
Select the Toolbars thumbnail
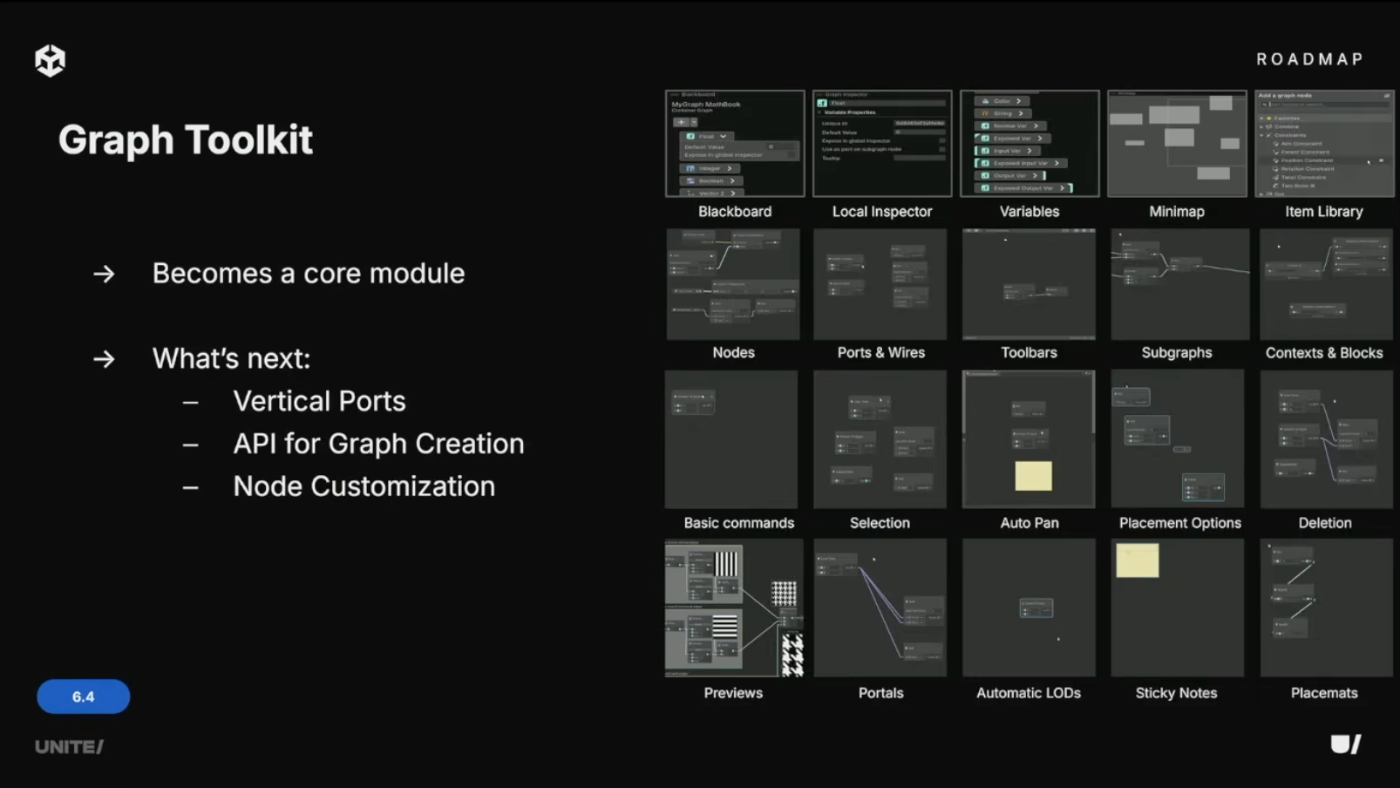[x=1029, y=284]
